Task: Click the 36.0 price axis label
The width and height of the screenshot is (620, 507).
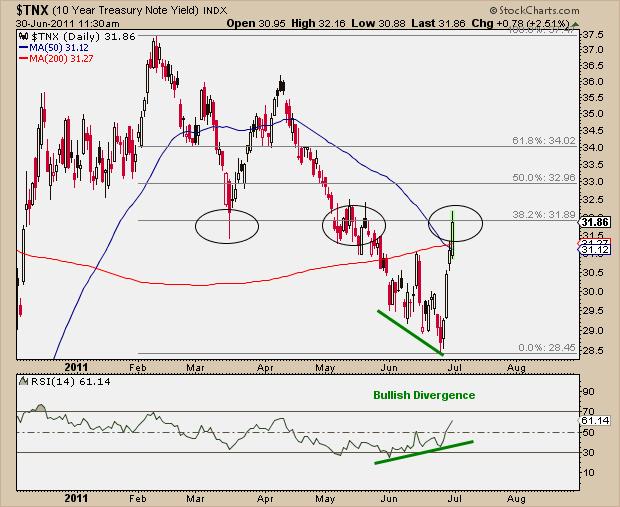Action: click(x=593, y=82)
